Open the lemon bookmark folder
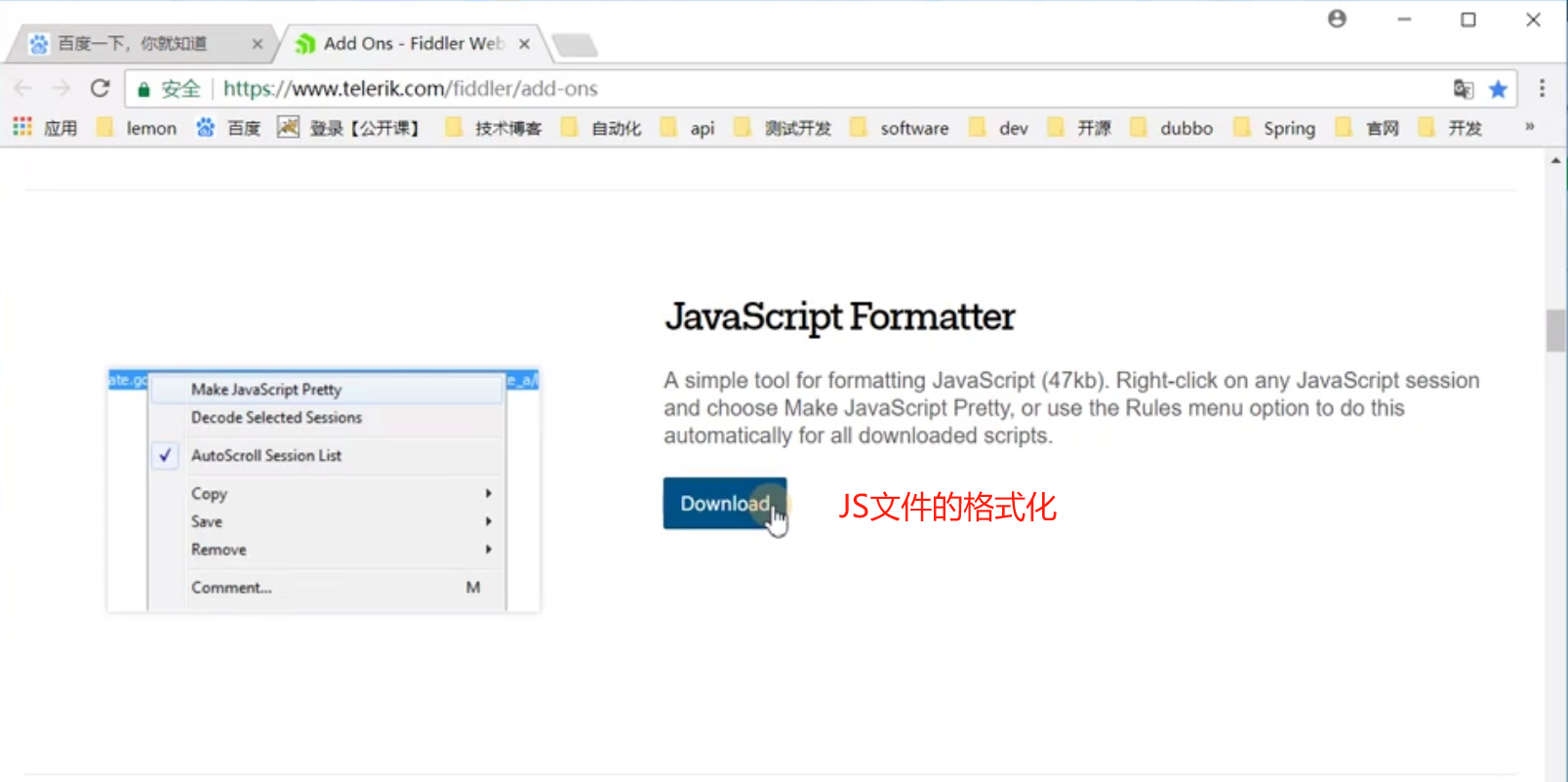Screen dimensions: 1568x782 click(138, 128)
